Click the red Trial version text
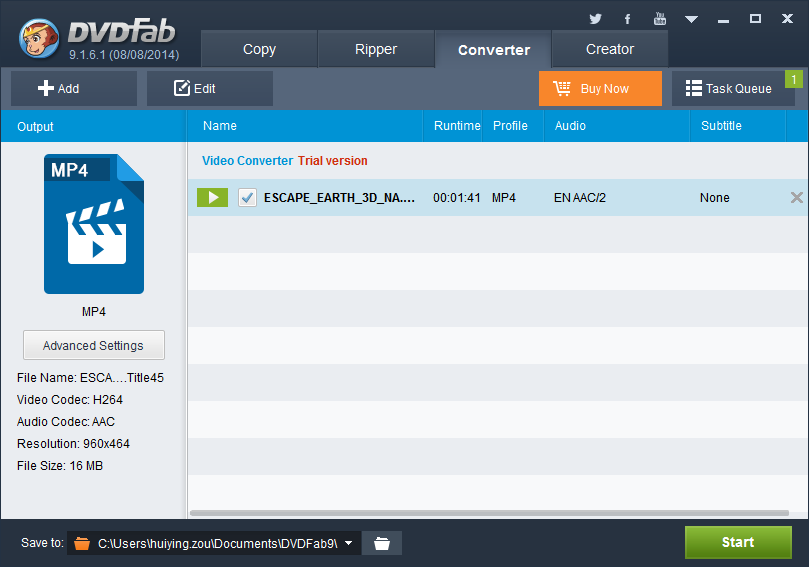The image size is (809, 567). coord(332,161)
